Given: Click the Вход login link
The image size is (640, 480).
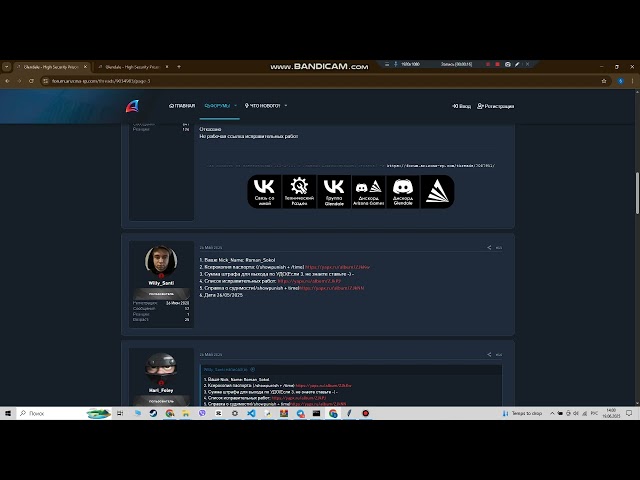Looking at the screenshot, I should (462, 106).
